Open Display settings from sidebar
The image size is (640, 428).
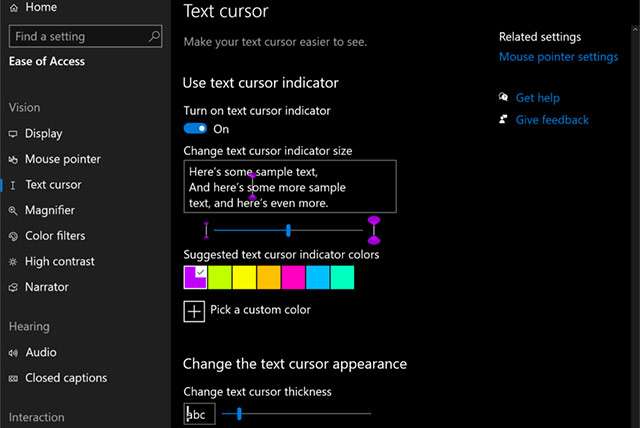(x=43, y=133)
